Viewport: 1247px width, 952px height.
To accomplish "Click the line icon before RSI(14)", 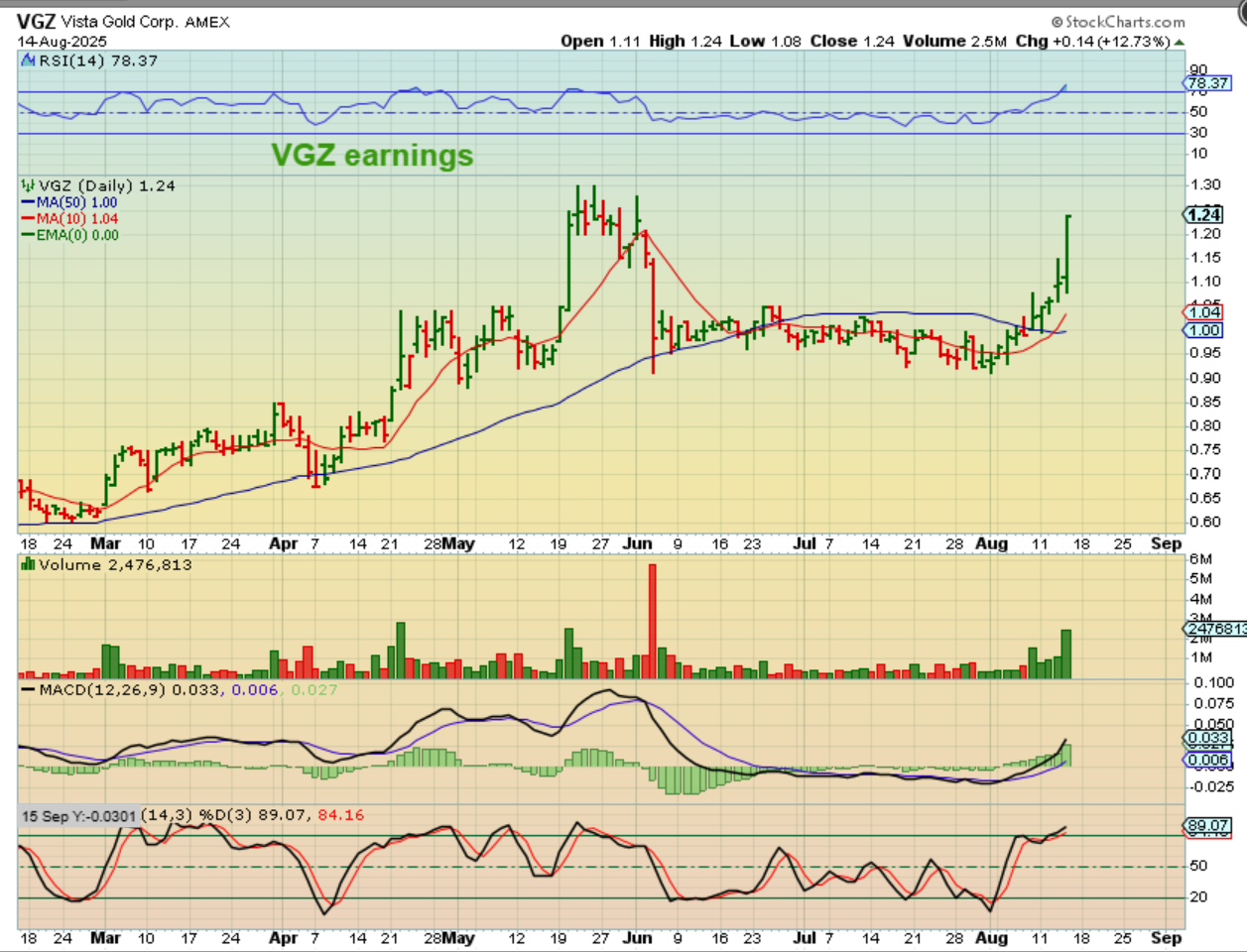I will coord(29,60).
